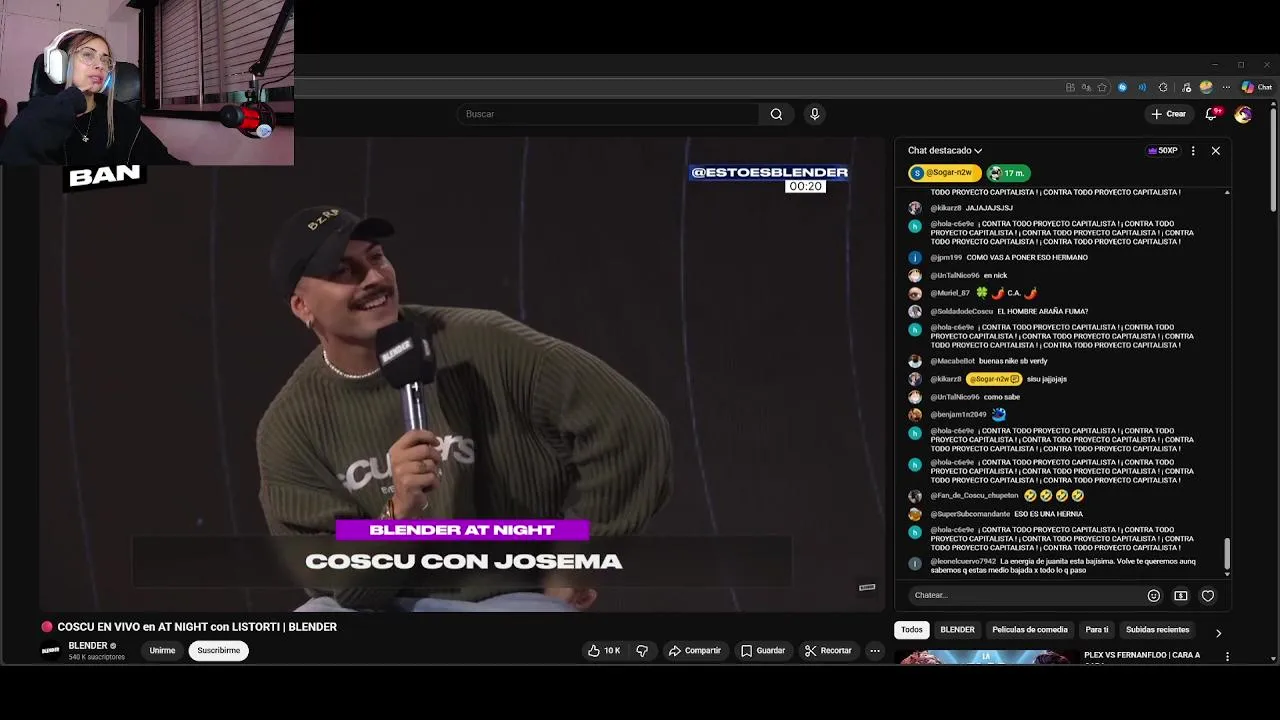Screen dimensions: 1280x720
Task: Send a heart reaction in live chat
Action: [1208, 595]
